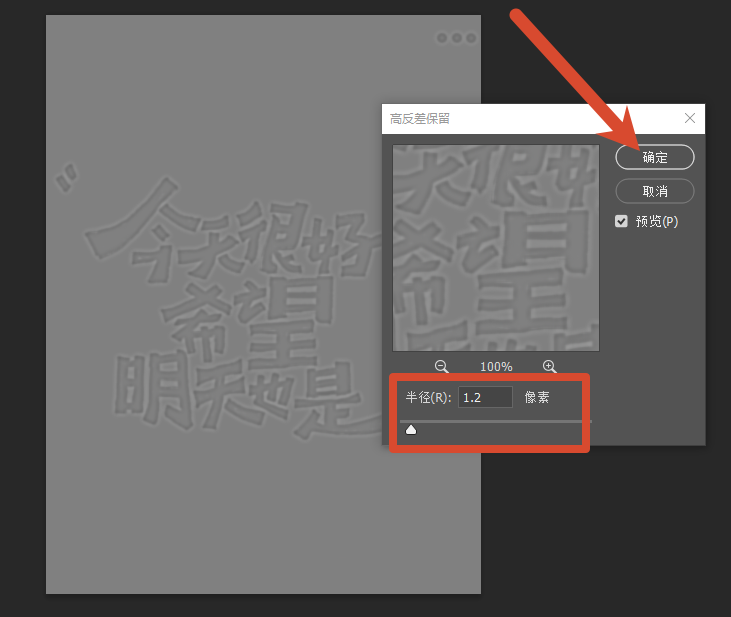Click the last dot on the poster

[471, 38]
